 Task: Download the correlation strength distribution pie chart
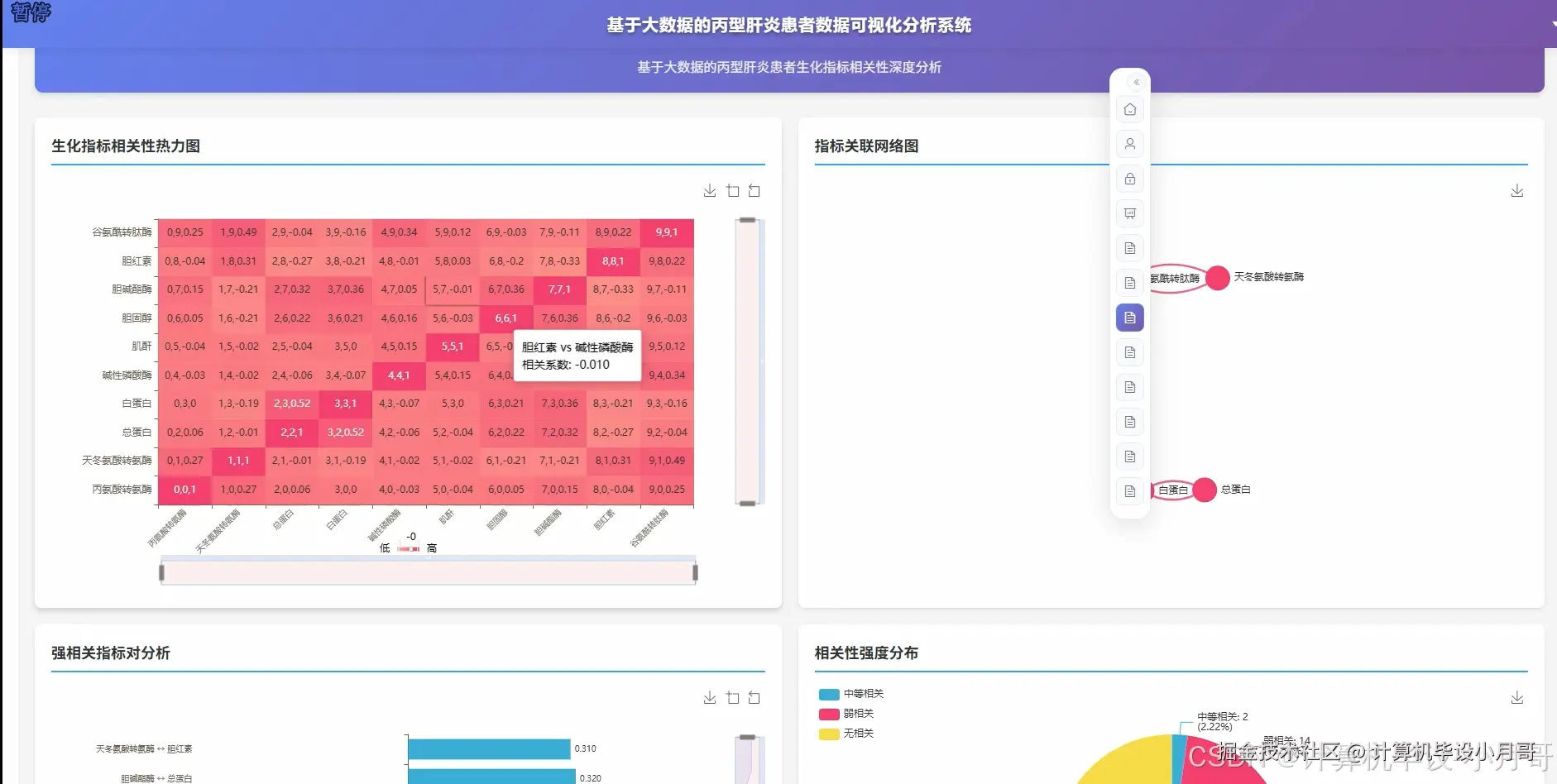(x=1517, y=698)
